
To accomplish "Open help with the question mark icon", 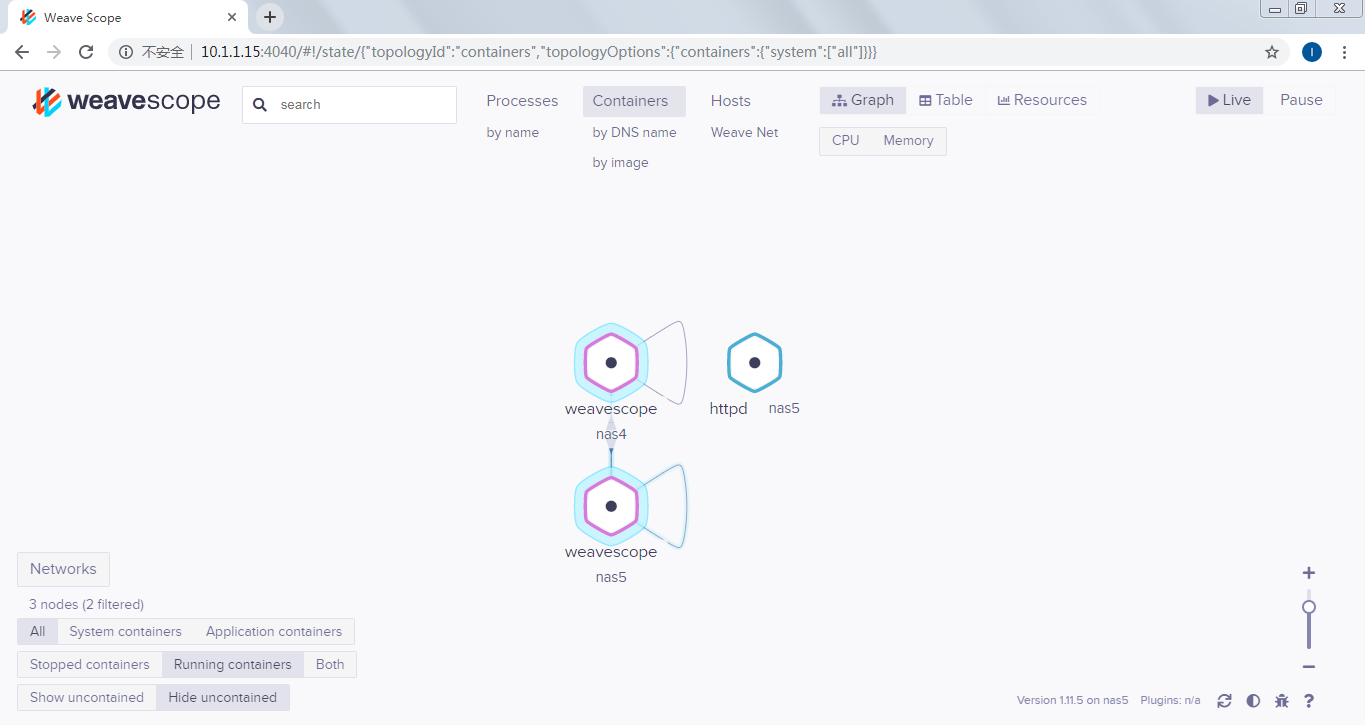I will [1309, 701].
